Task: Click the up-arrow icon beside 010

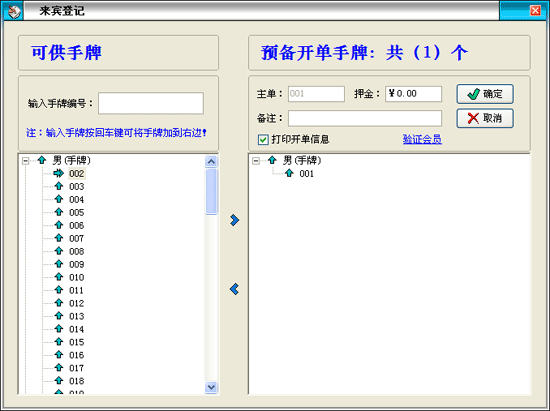Action: click(59, 277)
